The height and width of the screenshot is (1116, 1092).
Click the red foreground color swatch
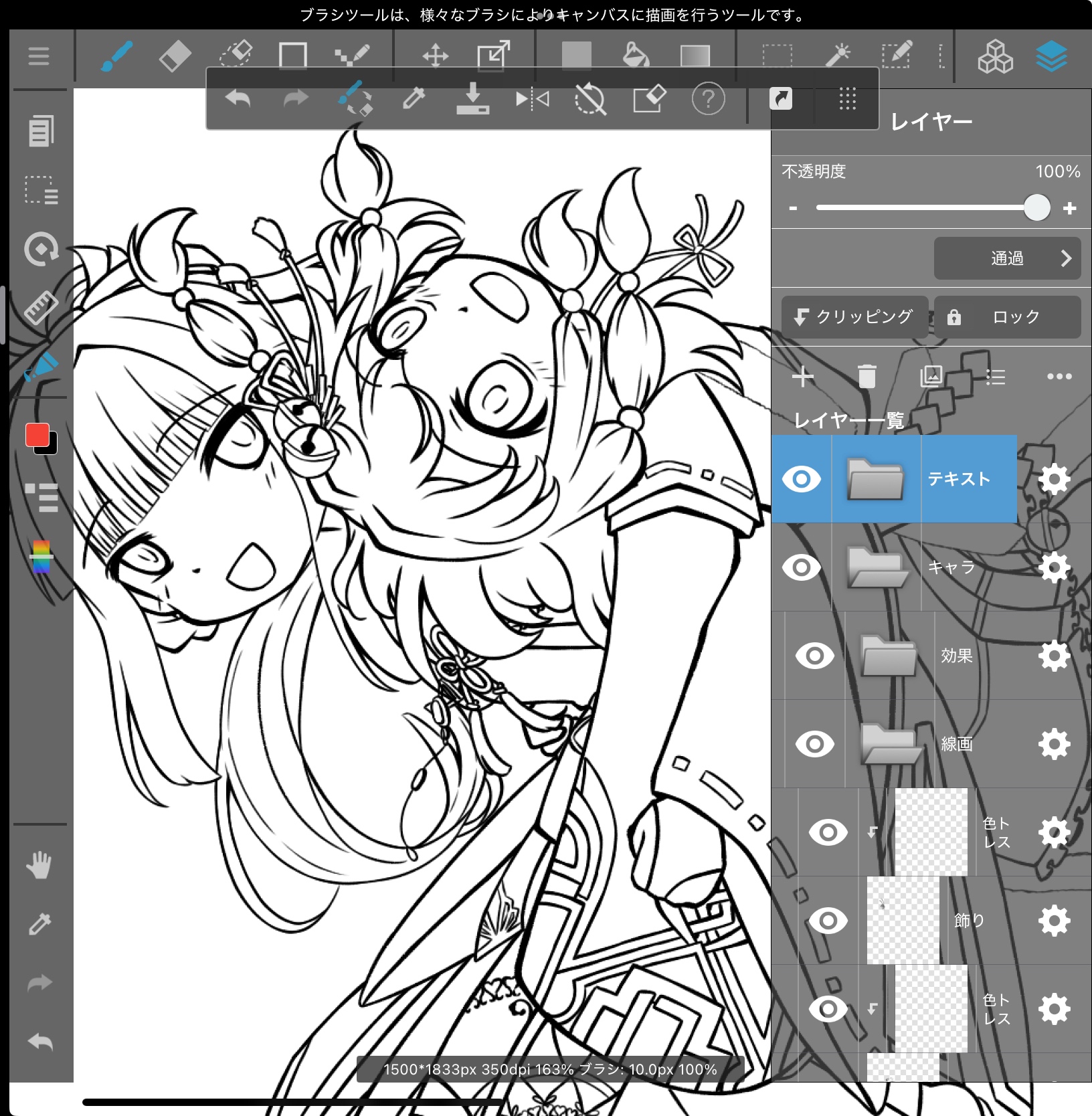coord(37,435)
